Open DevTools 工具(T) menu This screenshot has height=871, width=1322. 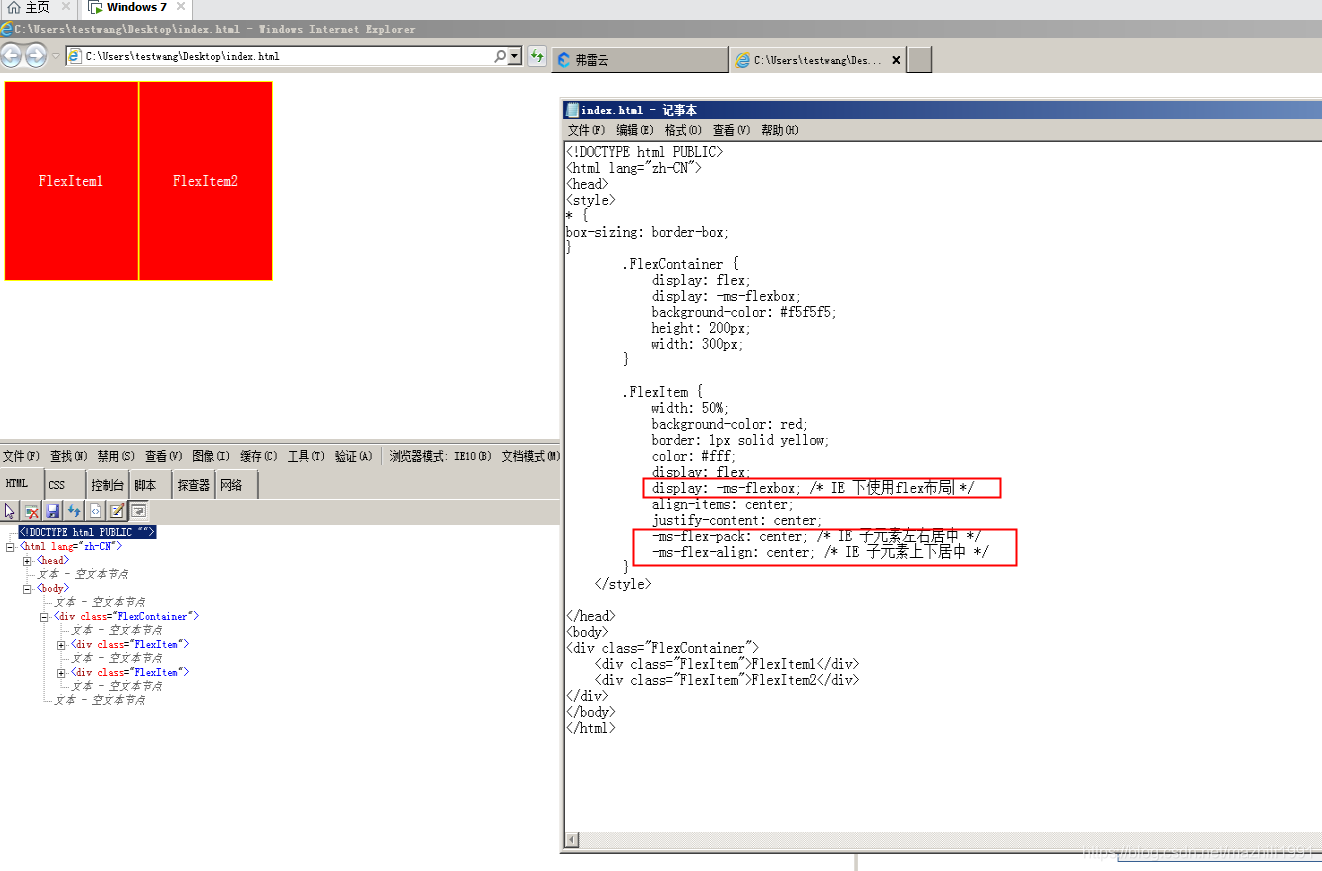pyautogui.click(x=306, y=456)
